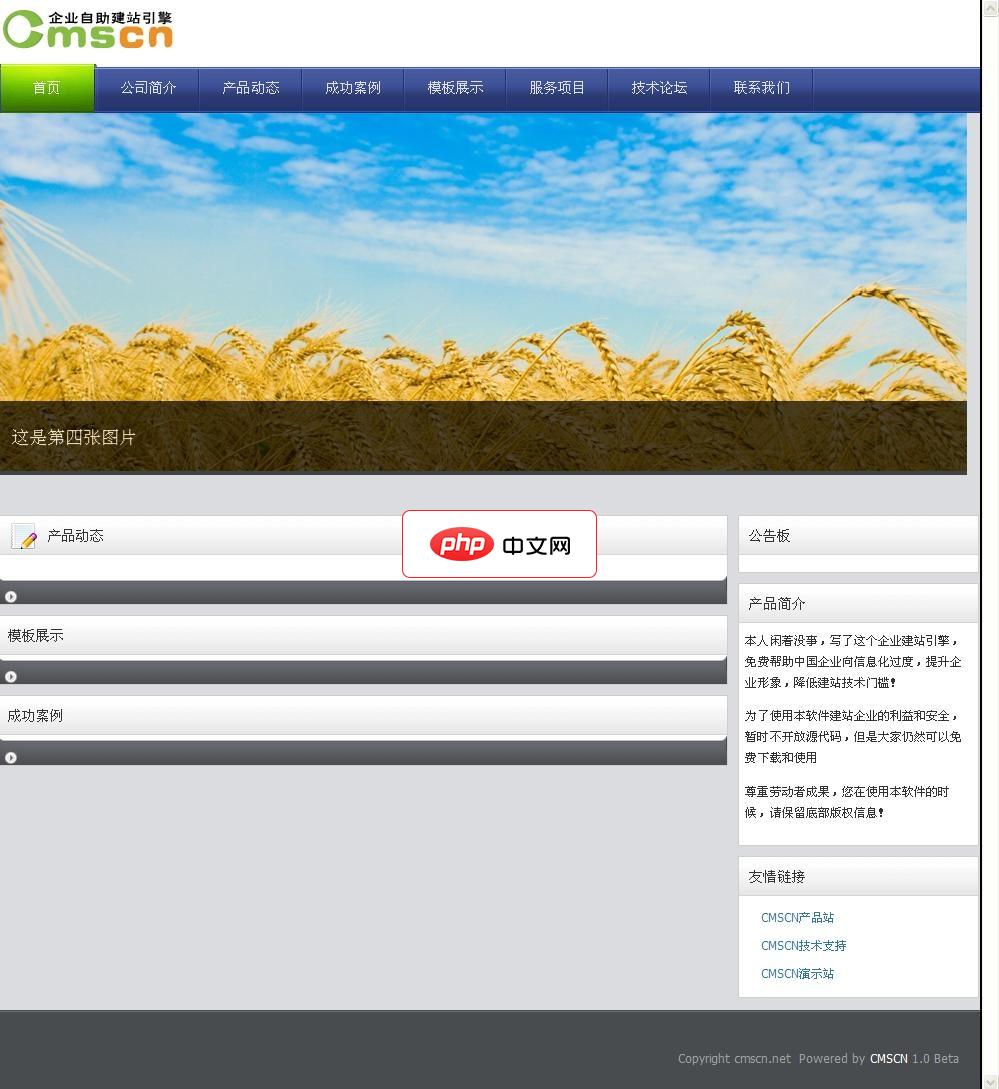Click paragraph starting 本人闲着没事
Image resolution: width=999 pixels, height=1089 pixels.
click(x=853, y=662)
